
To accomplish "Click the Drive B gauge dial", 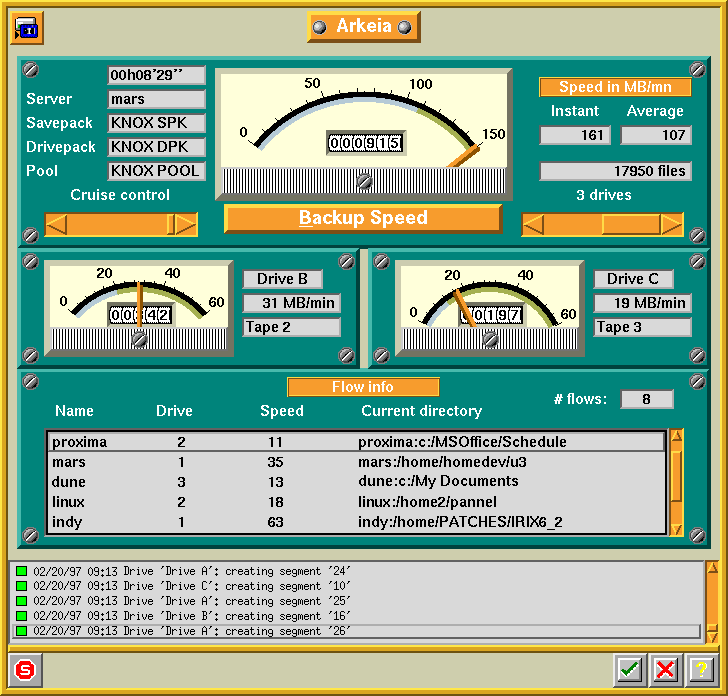I will pos(139,308).
